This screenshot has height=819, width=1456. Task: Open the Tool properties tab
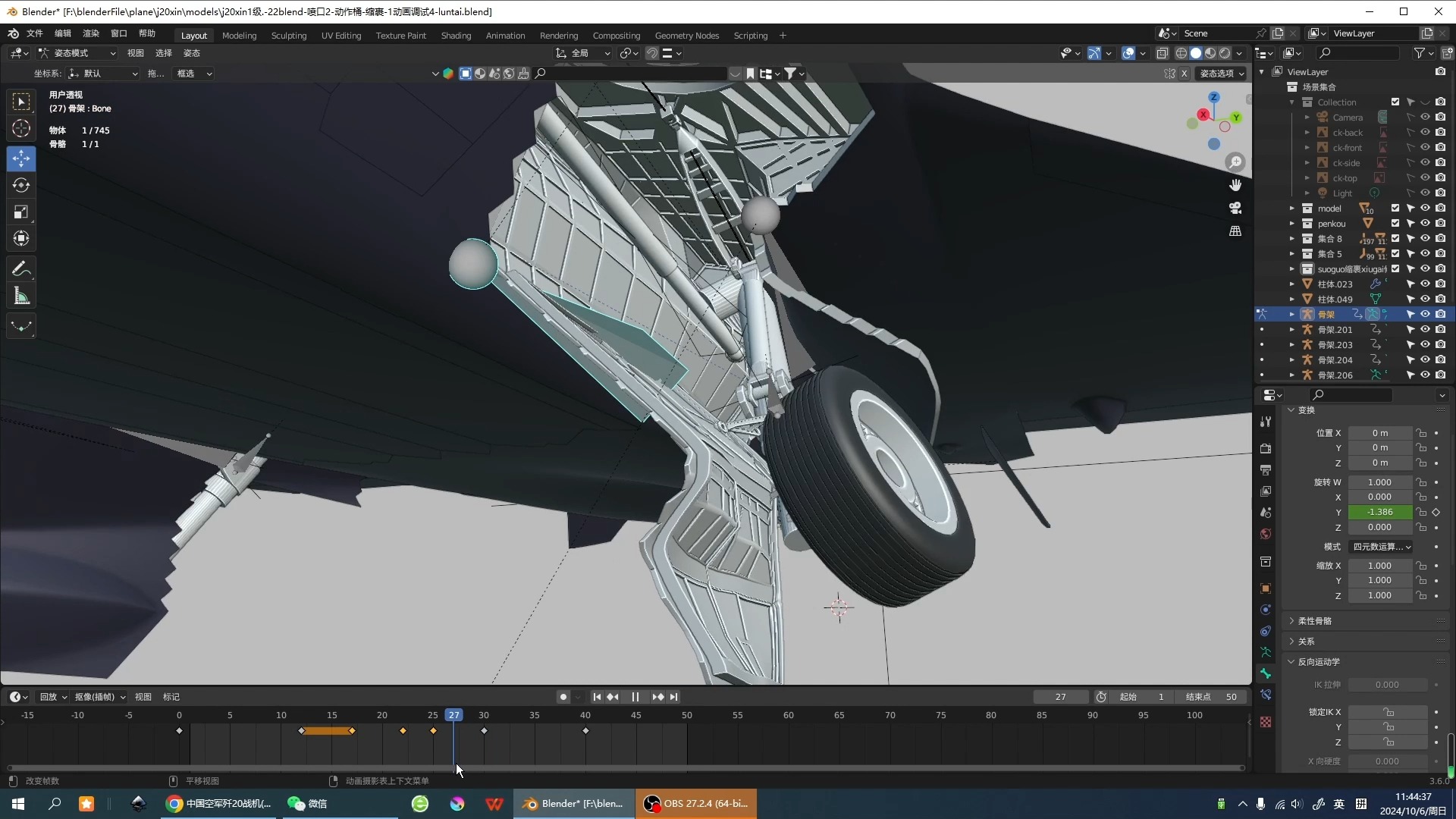pyautogui.click(x=1265, y=422)
